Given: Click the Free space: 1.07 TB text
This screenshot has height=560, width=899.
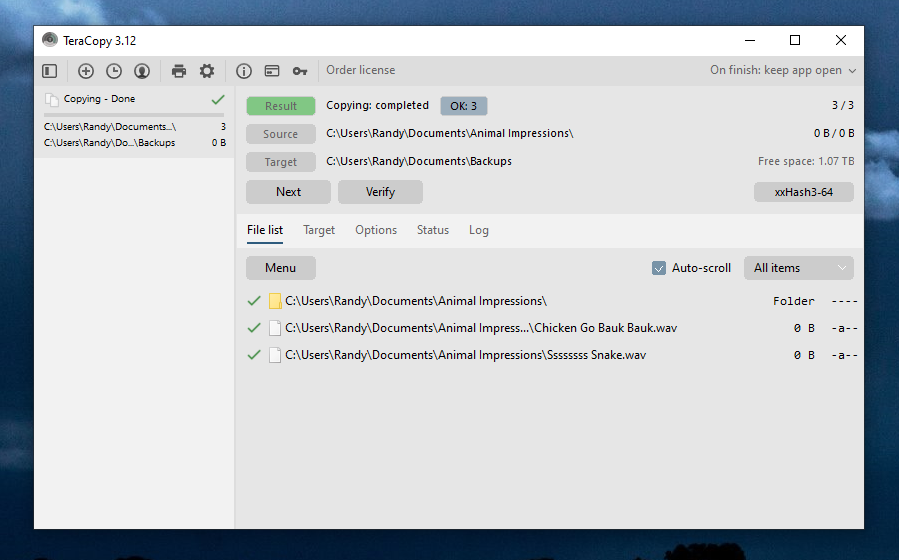Looking at the screenshot, I should click(x=806, y=161).
